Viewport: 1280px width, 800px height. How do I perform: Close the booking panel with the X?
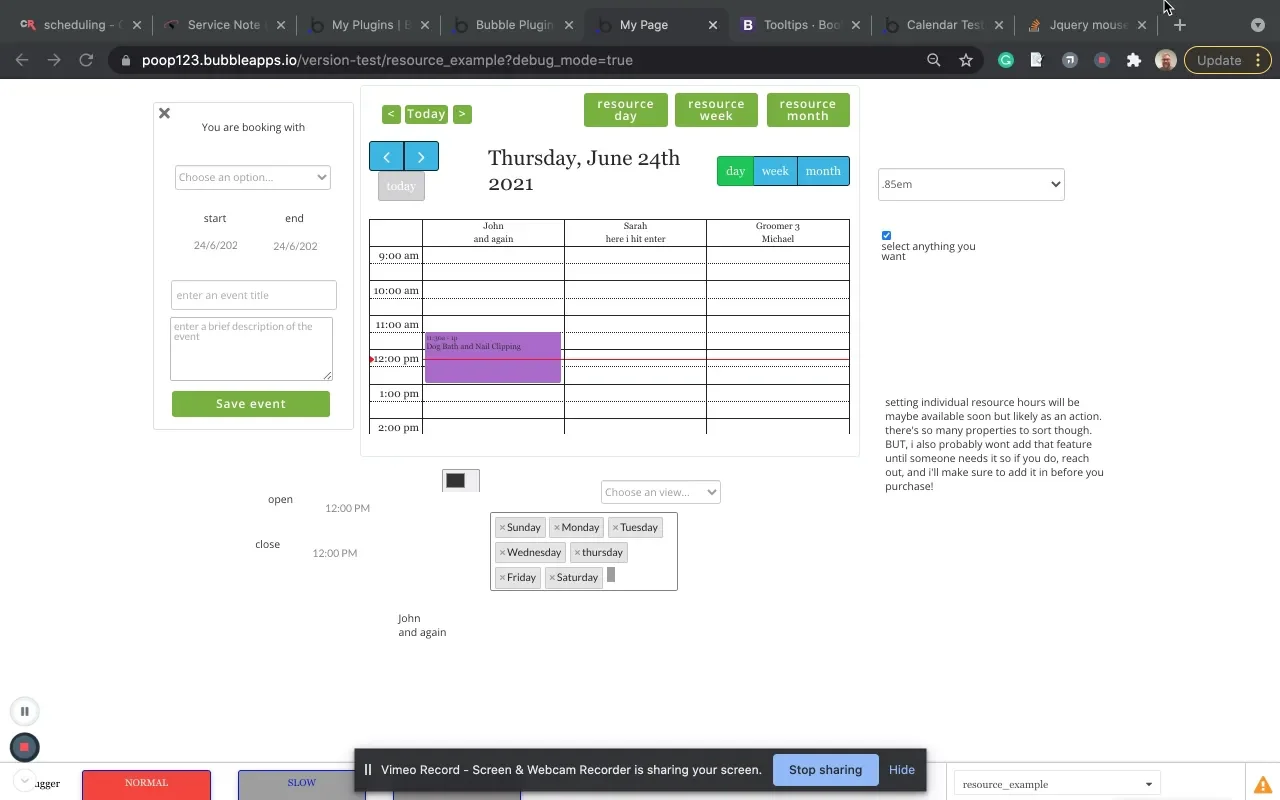point(165,113)
